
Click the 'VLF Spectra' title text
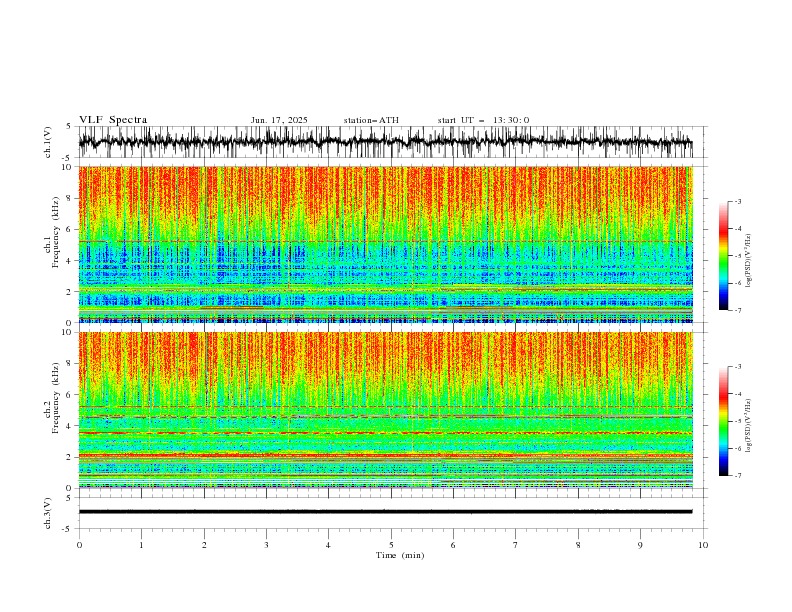[x=113, y=120]
